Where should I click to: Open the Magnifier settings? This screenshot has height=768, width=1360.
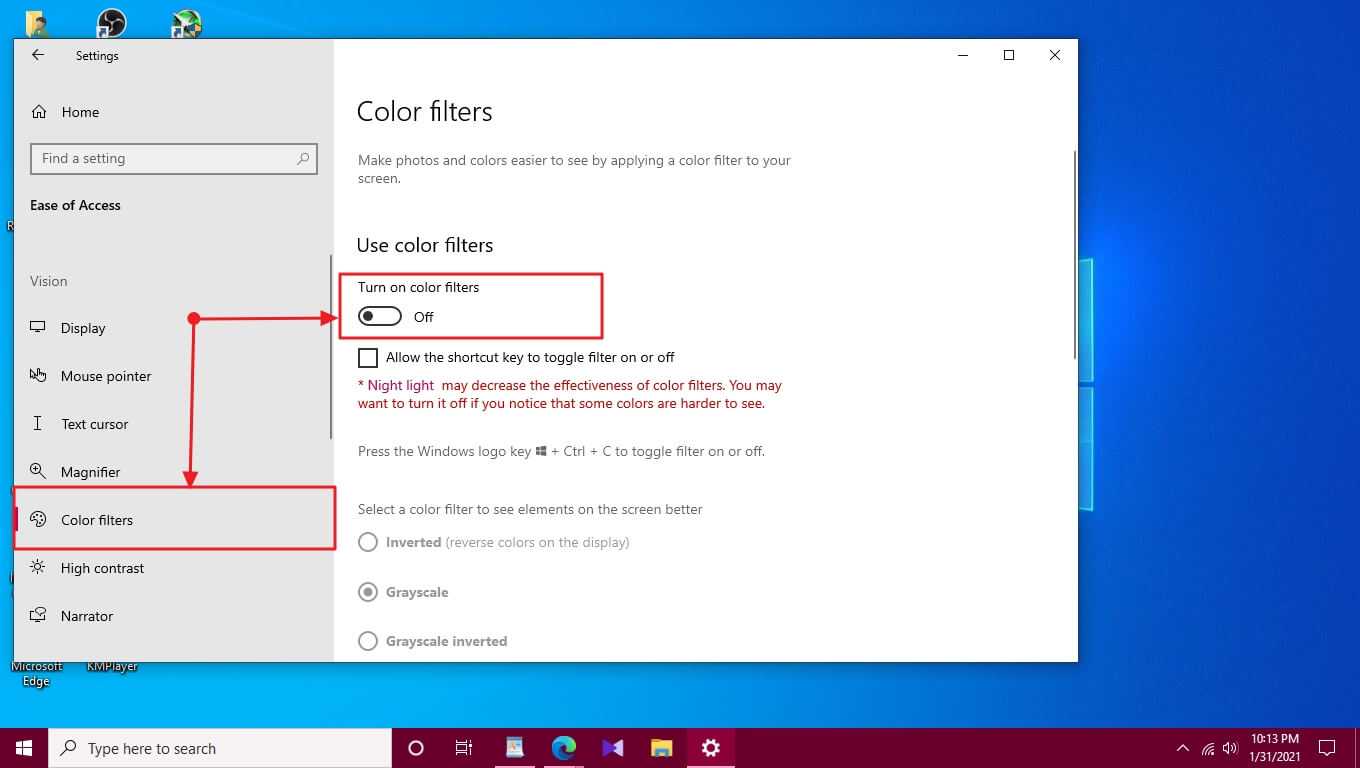click(x=90, y=472)
